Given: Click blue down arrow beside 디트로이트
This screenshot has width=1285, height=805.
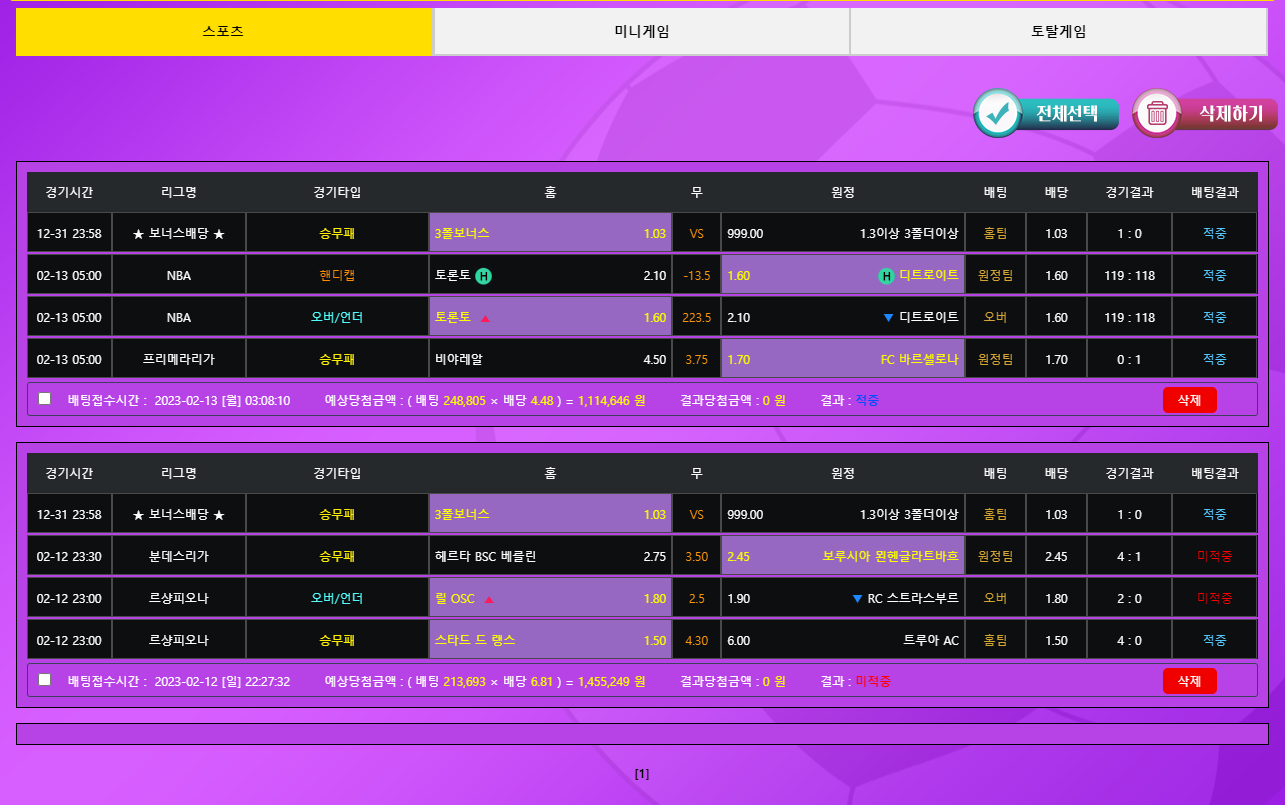Looking at the screenshot, I should [888, 318].
